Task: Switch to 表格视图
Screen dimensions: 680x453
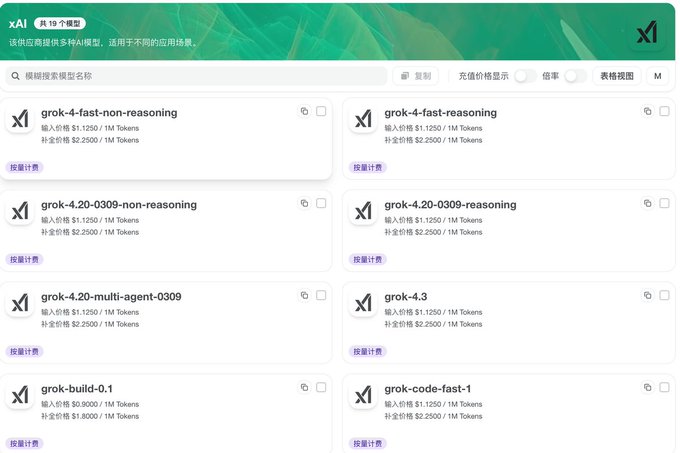Action: click(617, 76)
